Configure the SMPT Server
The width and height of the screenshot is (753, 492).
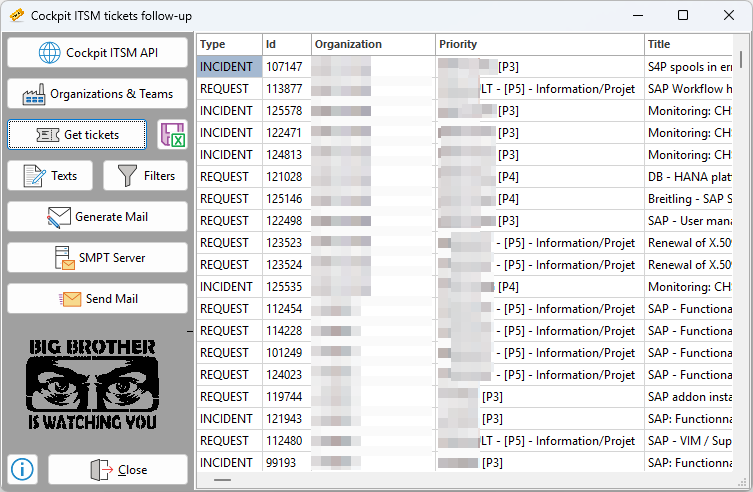click(98, 258)
